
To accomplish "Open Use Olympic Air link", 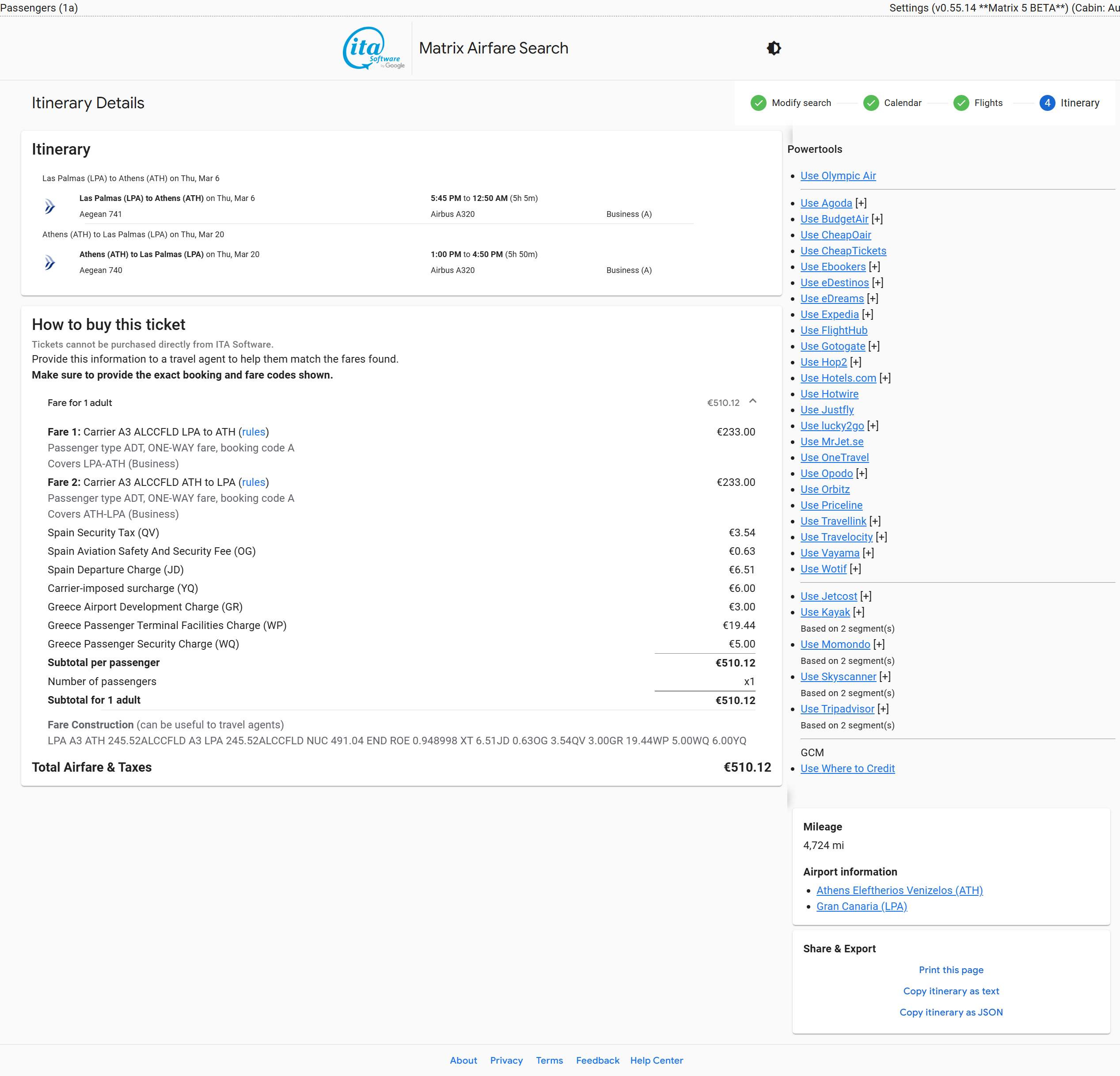I will [838, 176].
